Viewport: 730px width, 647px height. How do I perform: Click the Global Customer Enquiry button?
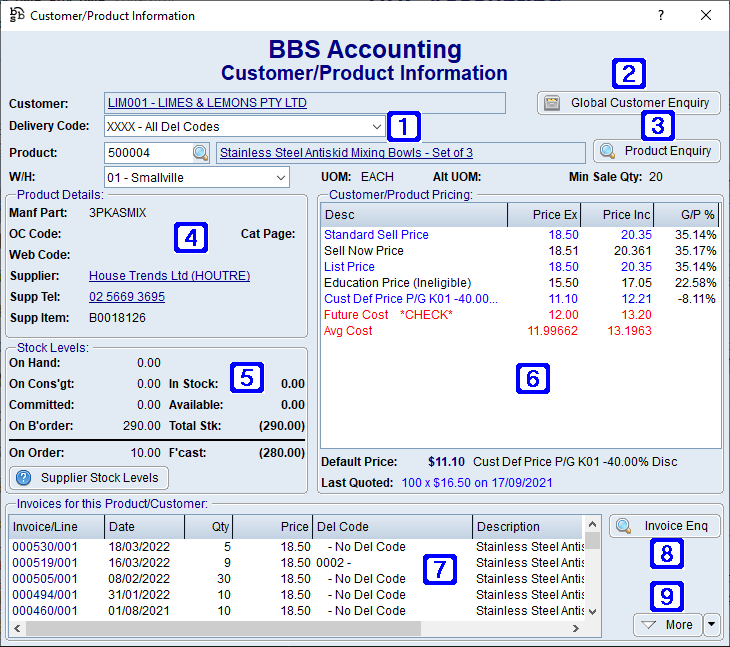[628, 103]
